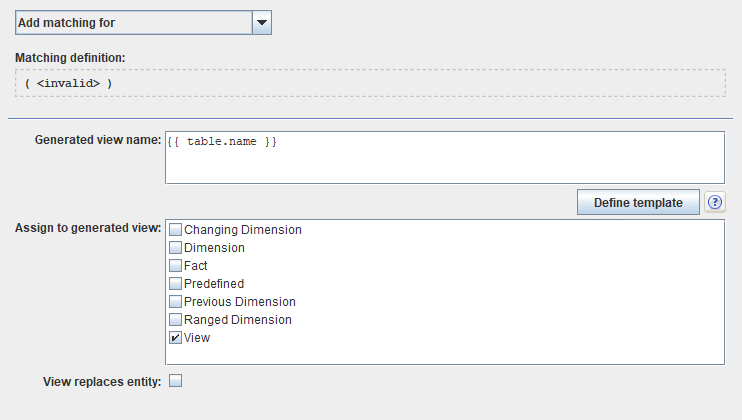Tick the Dimension checkbox

coord(176,248)
